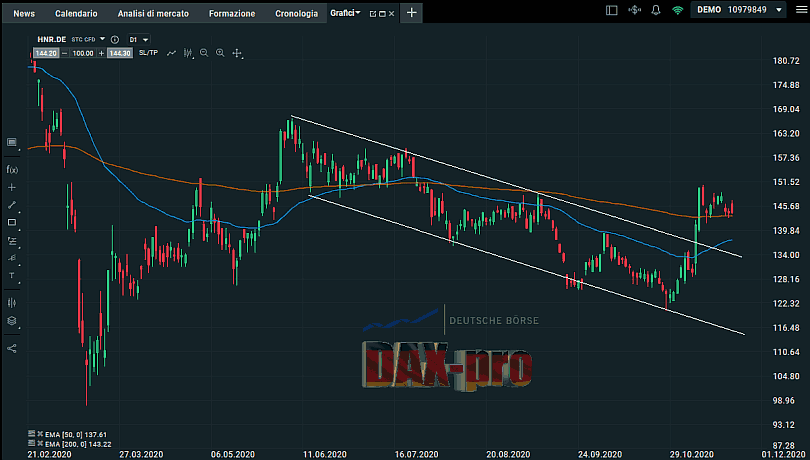Open the toolbar candlestick chart style selector
This screenshot has height=460, width=810.
point(188,53)
